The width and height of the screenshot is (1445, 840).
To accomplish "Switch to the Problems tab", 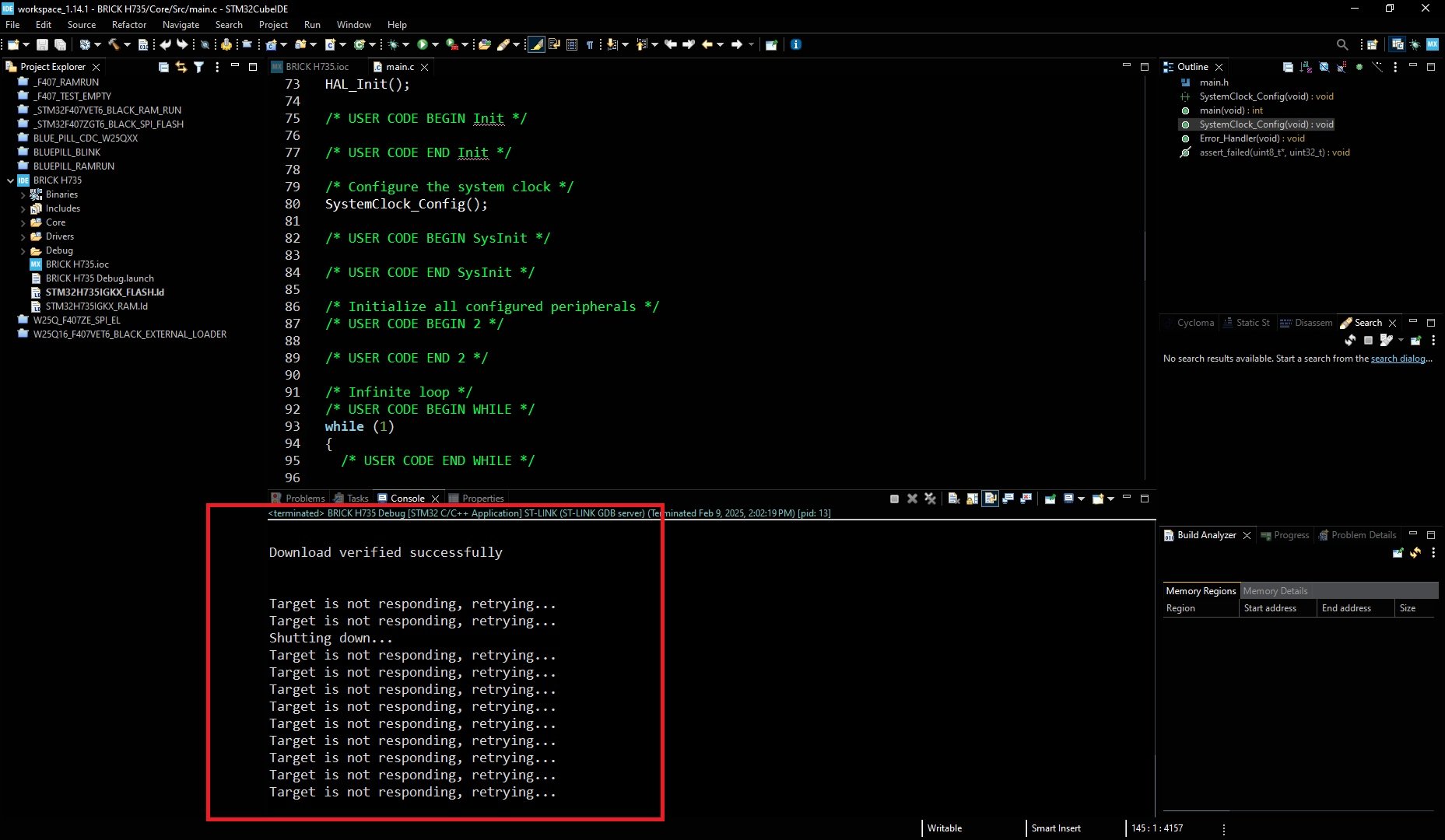I will [298, 499].
